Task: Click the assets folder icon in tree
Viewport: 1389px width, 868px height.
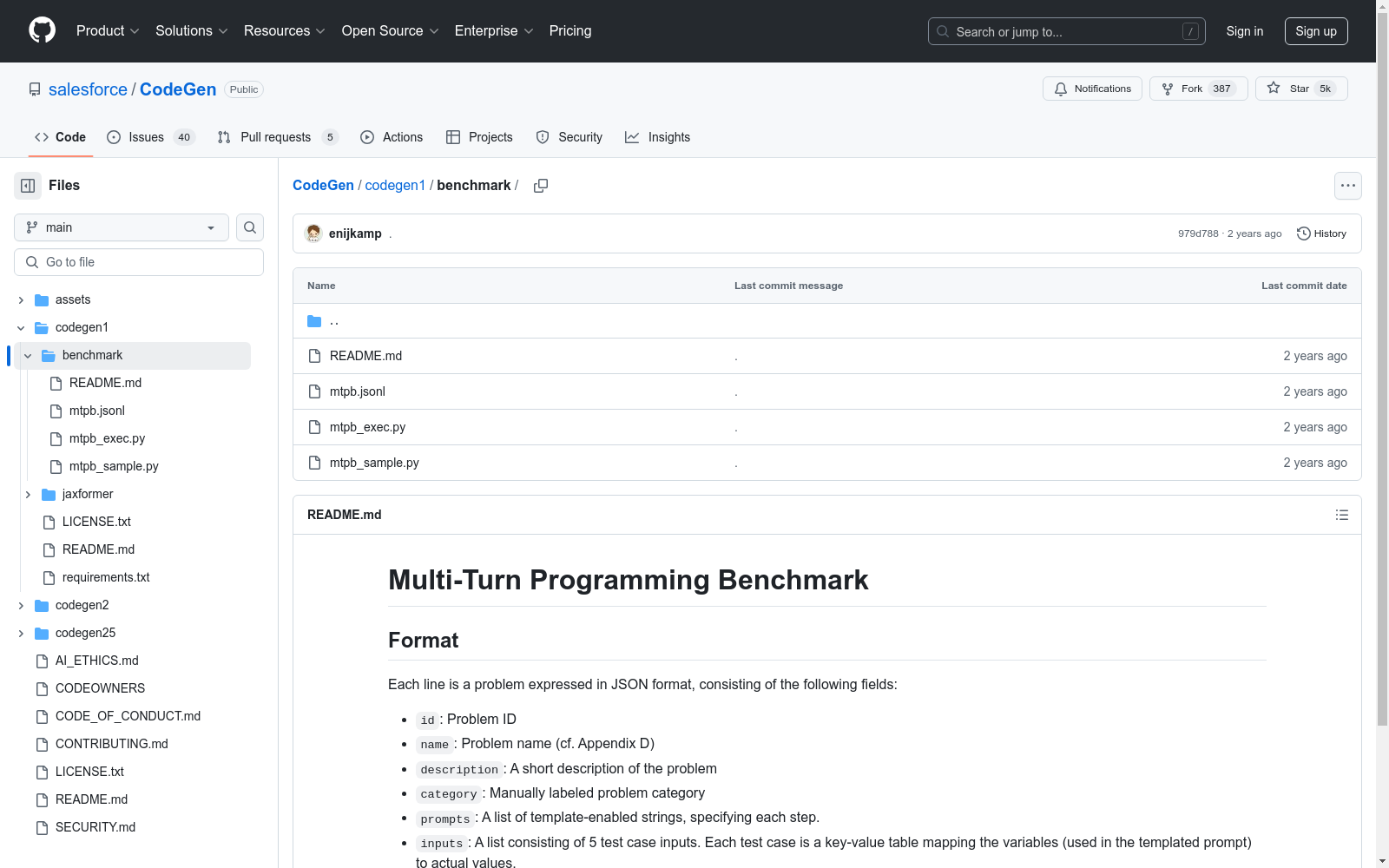Action: [42, 300]
